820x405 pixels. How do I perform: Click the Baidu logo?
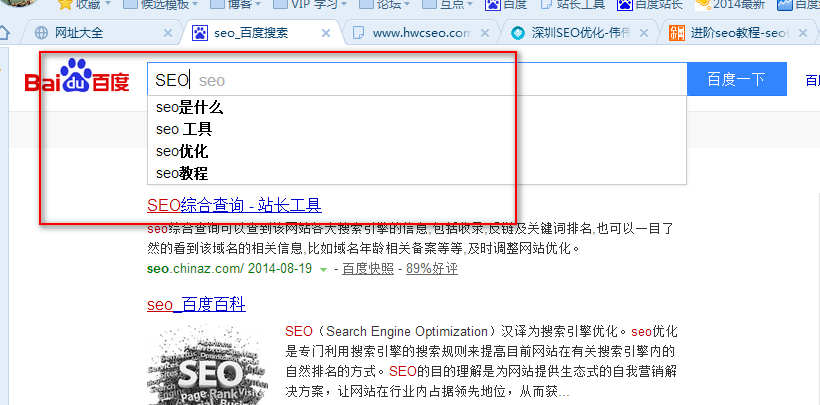[77, 80]
